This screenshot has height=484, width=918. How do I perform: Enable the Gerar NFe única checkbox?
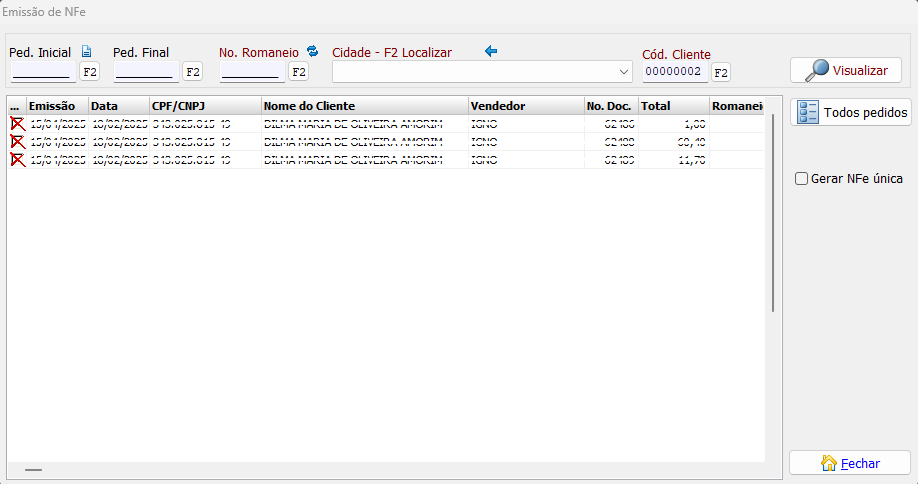point(801,179)
